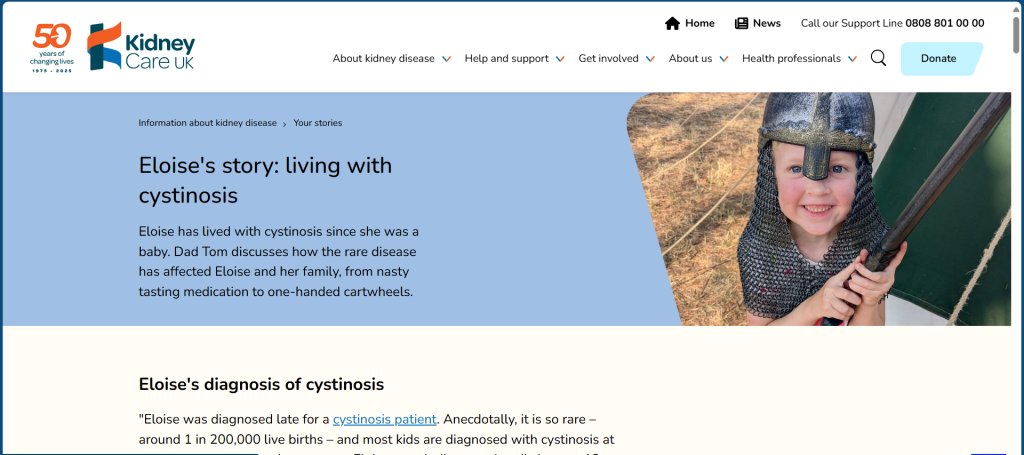Click the News newspaper icon
Screen dimensions: 1024x455
(741, 23)
